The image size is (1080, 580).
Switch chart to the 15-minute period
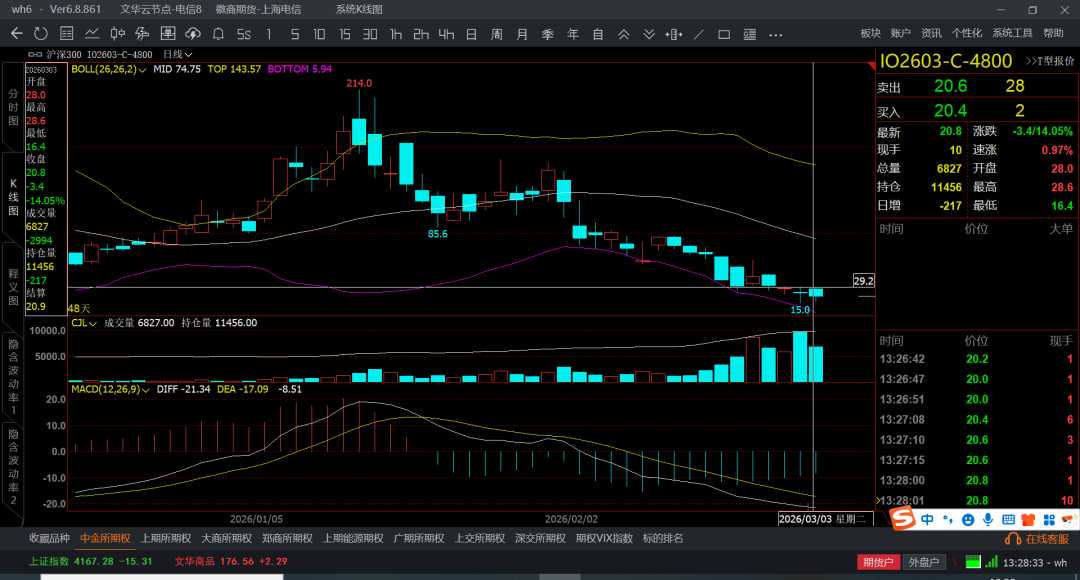[x=345, y=34]
